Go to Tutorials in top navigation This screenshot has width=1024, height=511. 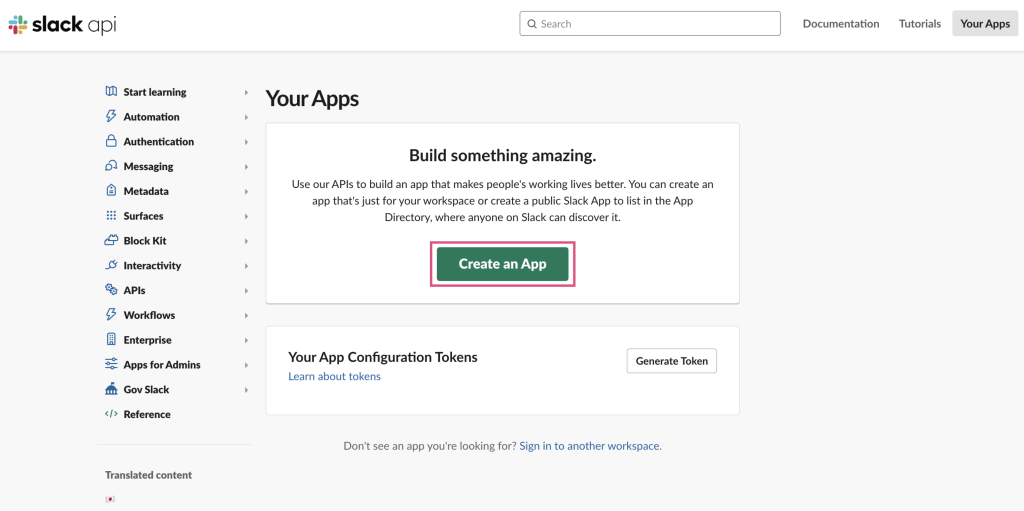tap(919, 24)
